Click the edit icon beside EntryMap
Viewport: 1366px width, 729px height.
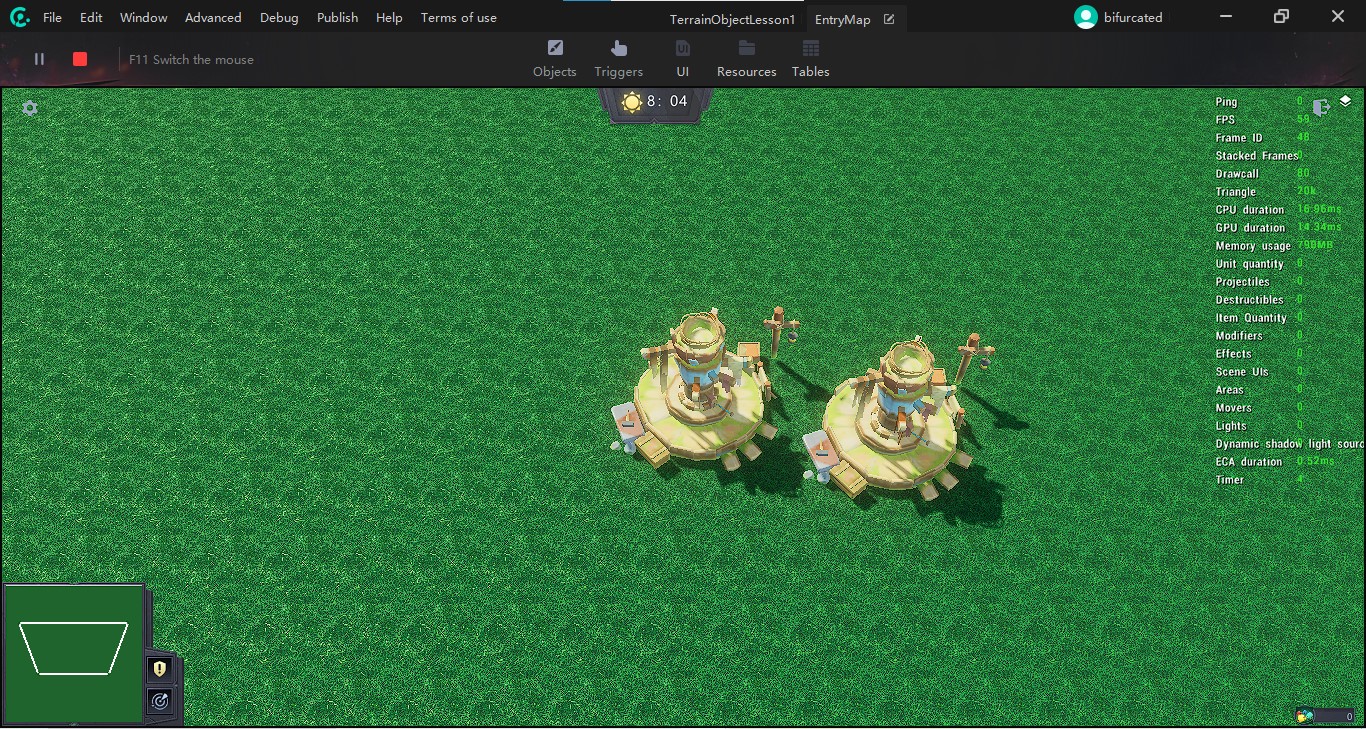pyautogui.click(x=889, y=19)
